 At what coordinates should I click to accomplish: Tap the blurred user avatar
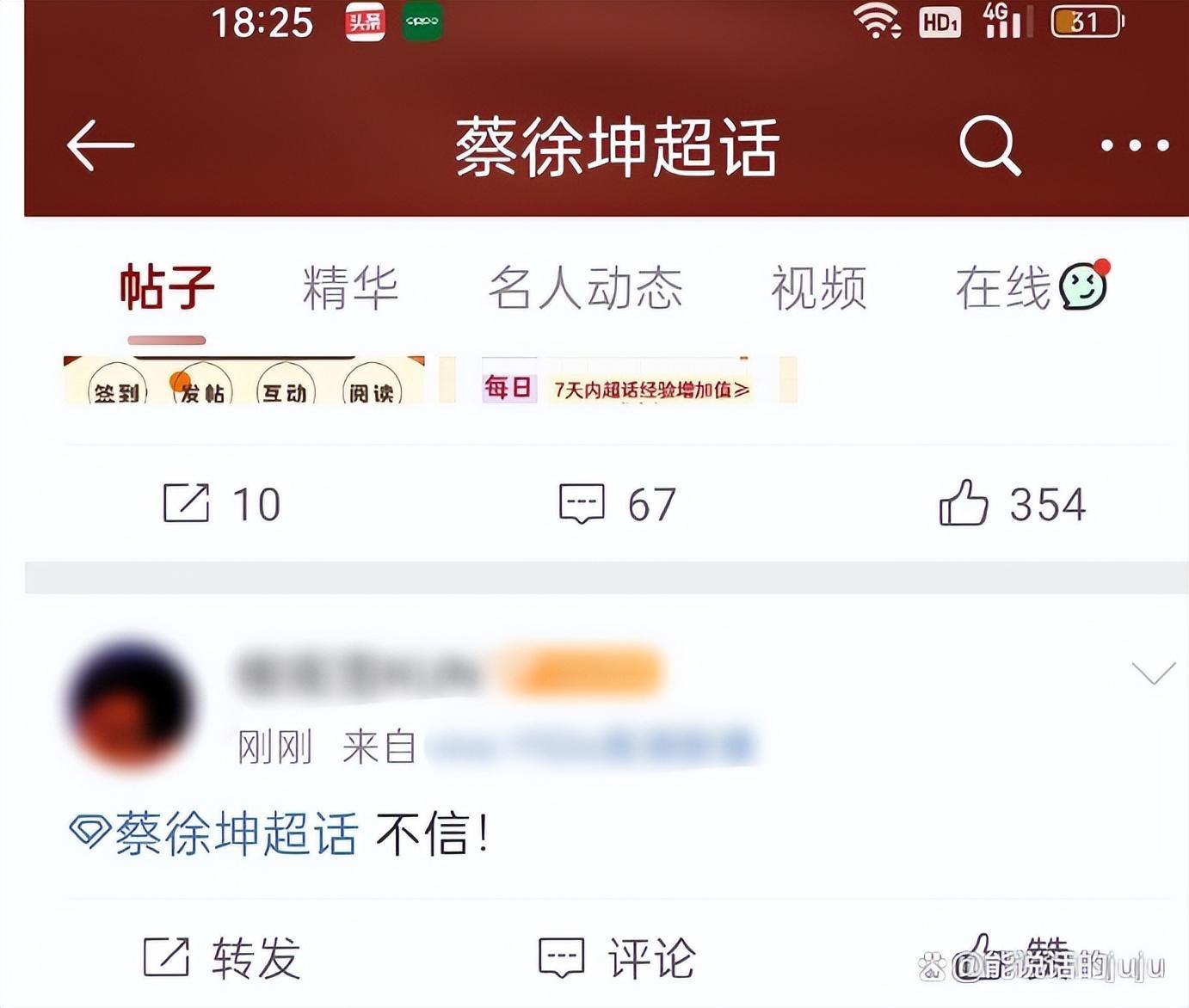pyautogui.click(x=129, y=704)
